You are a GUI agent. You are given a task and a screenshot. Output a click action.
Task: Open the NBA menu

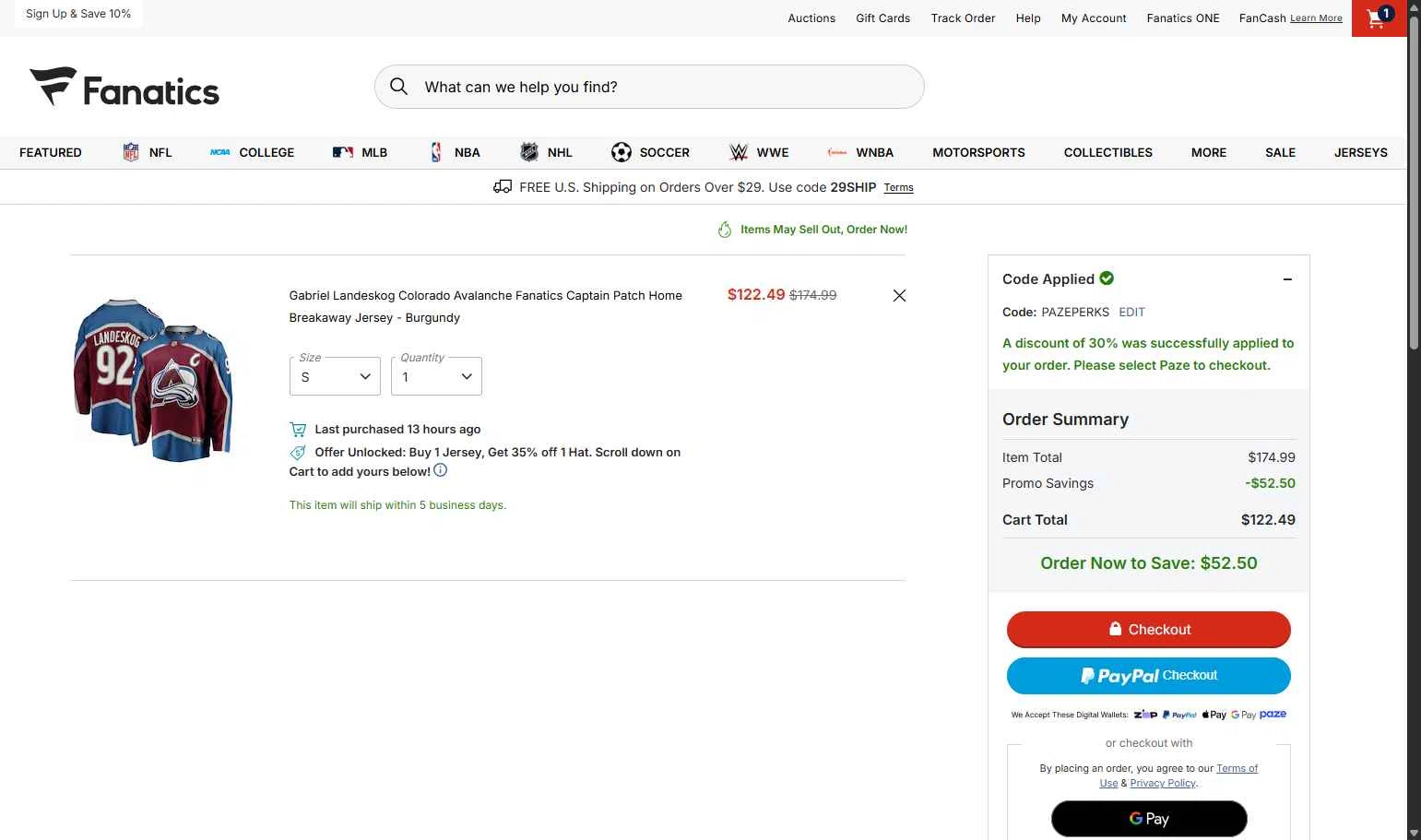[455, 152]
